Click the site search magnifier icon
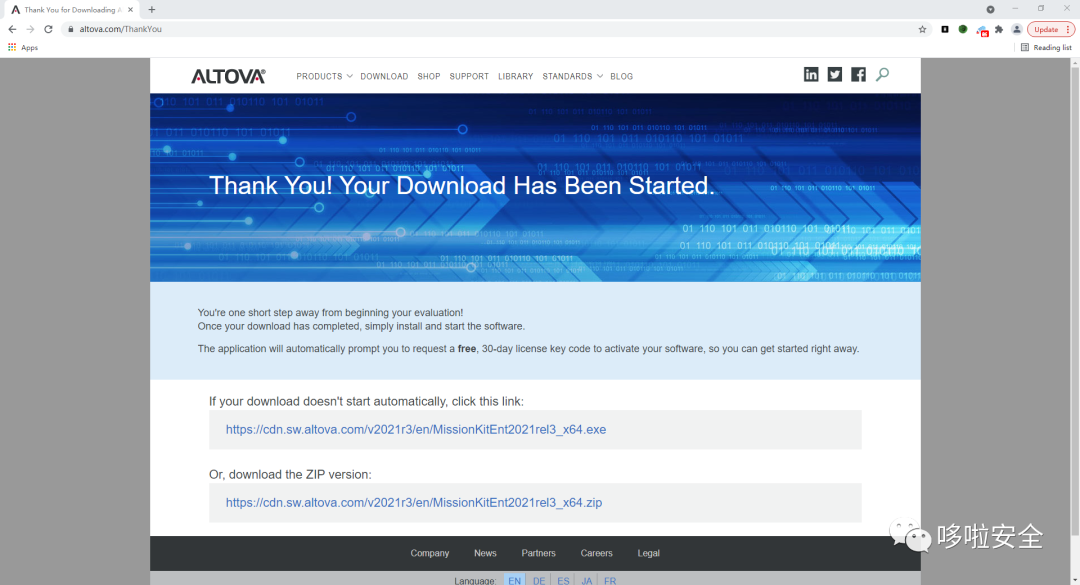This screenshot has height=585, width=1080. pyautogui.click(x=882, y=74)
